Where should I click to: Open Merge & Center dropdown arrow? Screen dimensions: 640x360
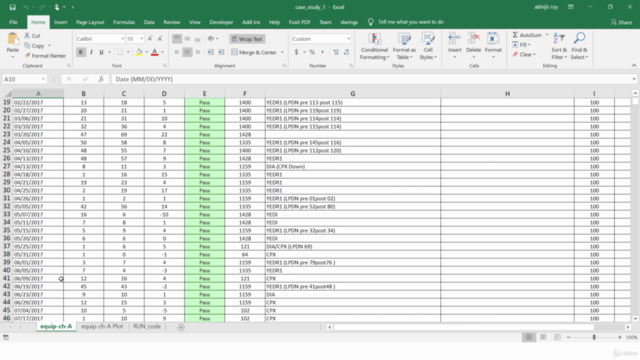(x=282, y=52)
